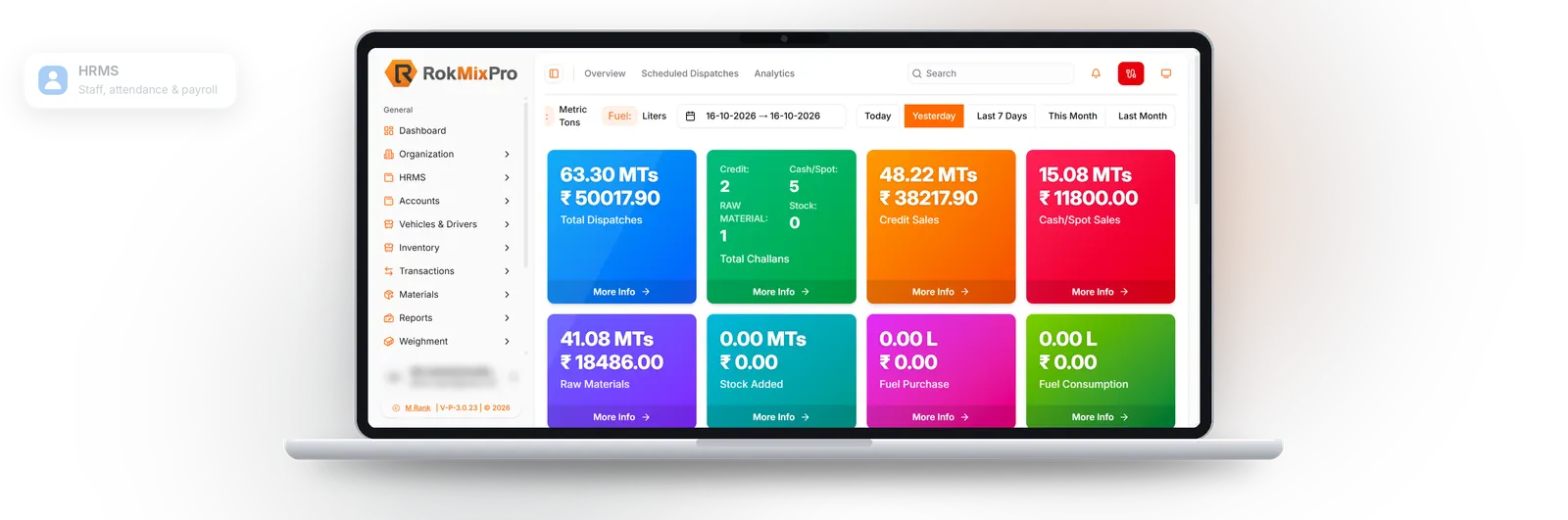Expand the Transactions menu chevron
The width and height of the screenshot is (1568, 520).
[507, 271]
